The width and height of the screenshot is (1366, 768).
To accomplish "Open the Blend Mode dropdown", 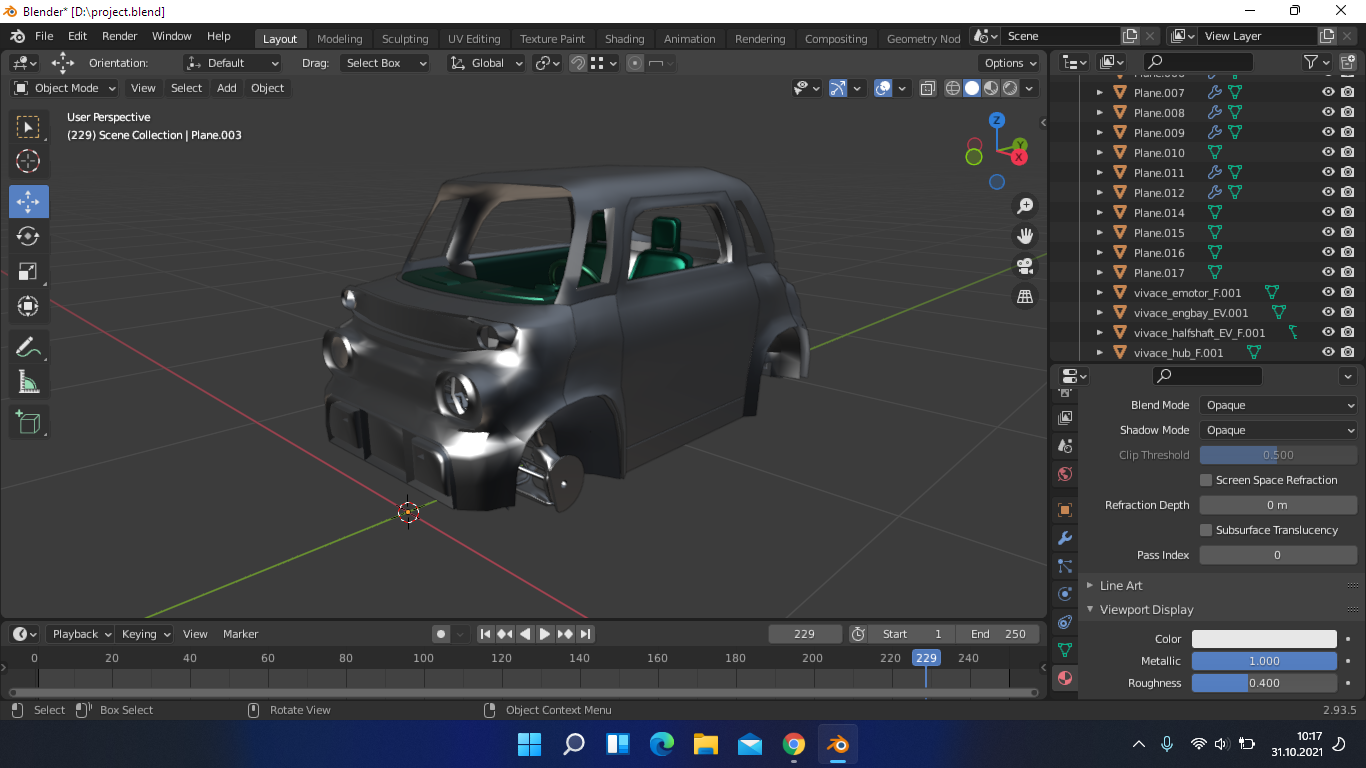I will 1278,405.
